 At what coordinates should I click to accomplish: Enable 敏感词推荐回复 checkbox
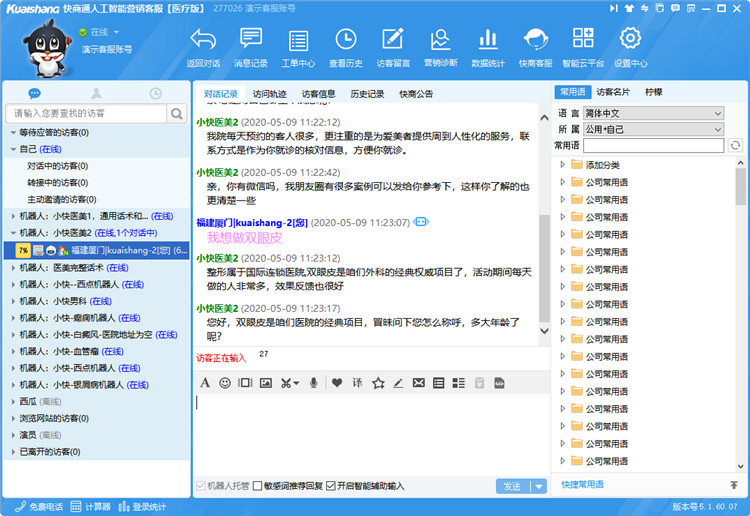tap(257, 486)
